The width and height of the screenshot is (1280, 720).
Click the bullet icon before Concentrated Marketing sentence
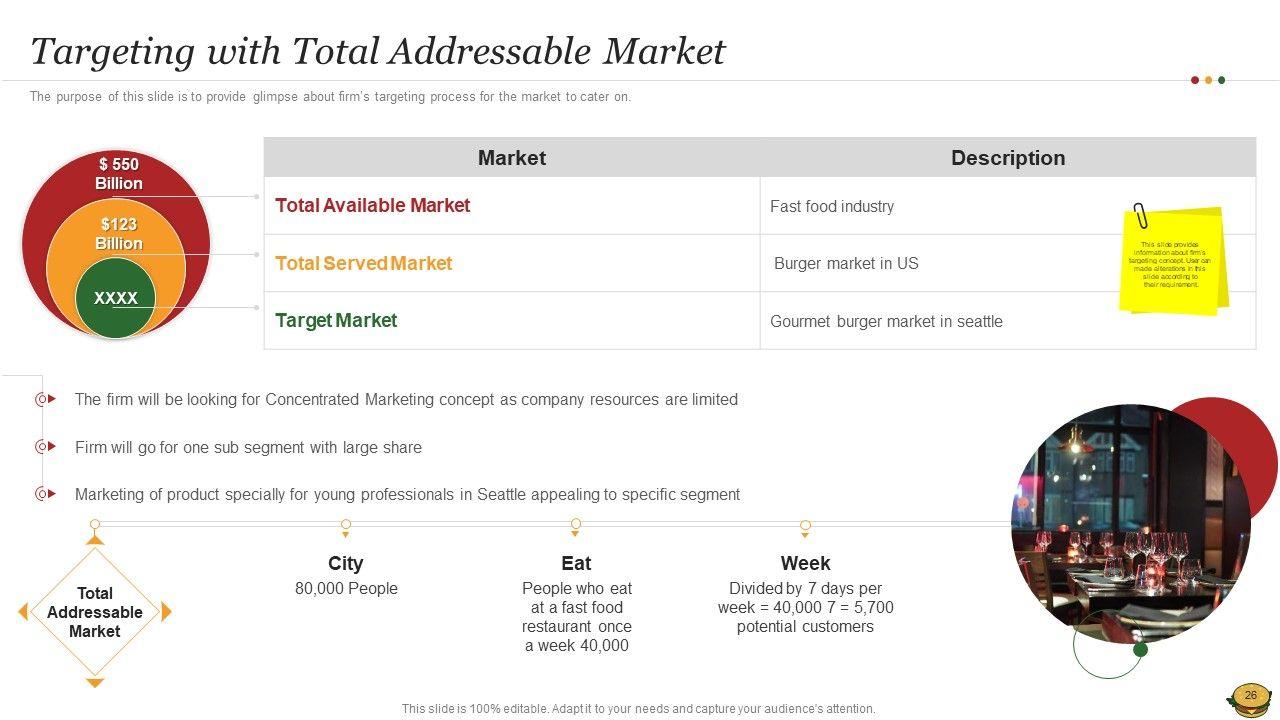click(x=44, y=399)
